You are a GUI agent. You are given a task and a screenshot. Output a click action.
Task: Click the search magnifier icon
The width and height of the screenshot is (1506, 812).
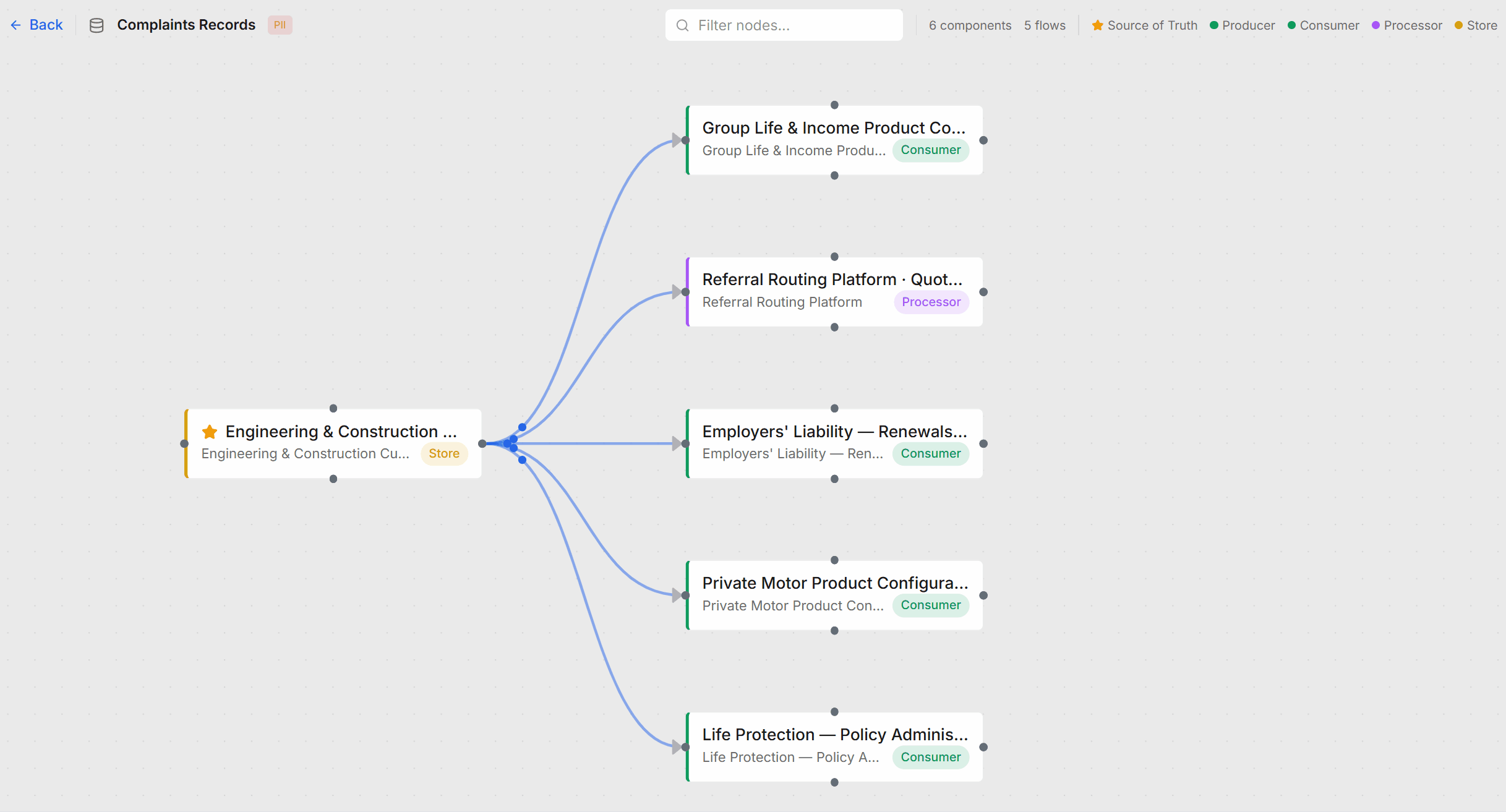tap(682, 25)
